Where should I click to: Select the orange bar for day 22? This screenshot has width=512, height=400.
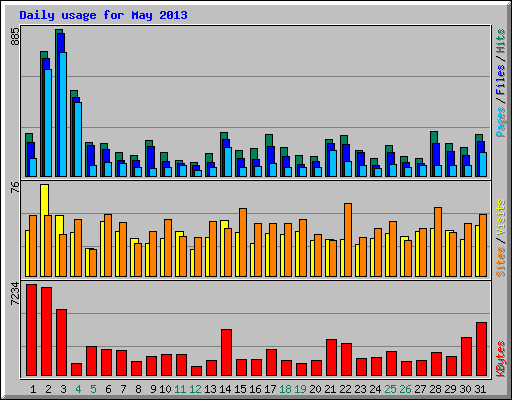(348, 240)
